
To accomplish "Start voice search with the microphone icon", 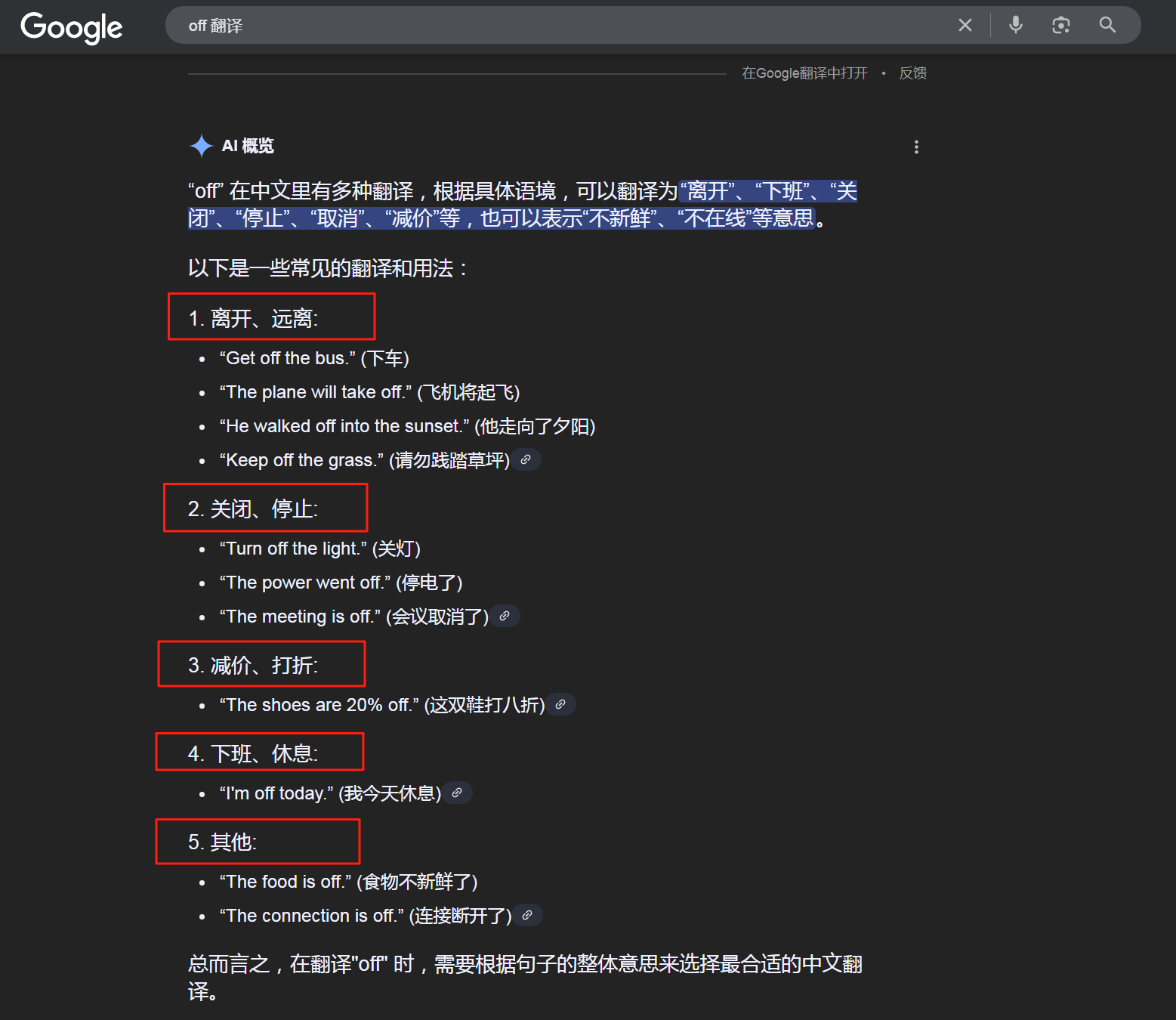I will (x=1015, y=25).
